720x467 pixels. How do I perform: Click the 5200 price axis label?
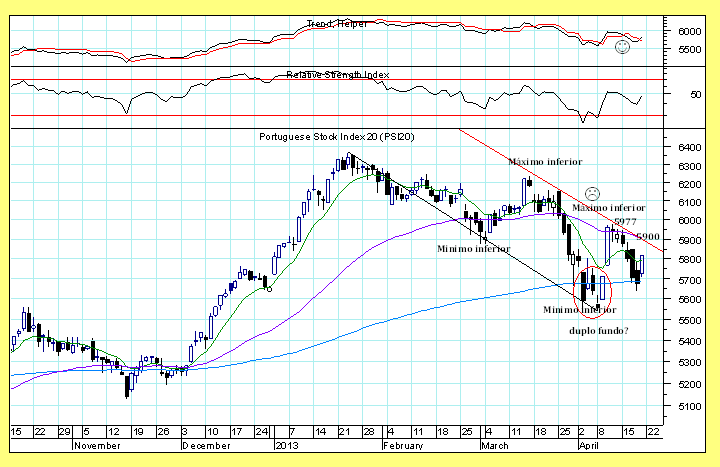coord(690,384)
